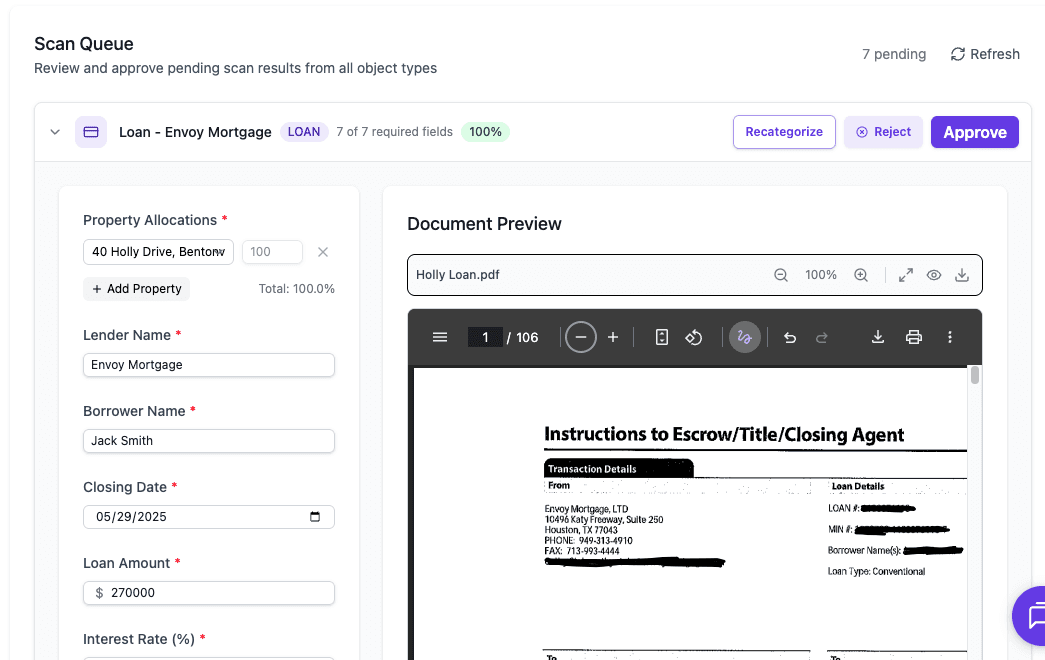Remove the 40 Holly Drive allocation row
1045x660 pixels.
[x=322, y=252]
